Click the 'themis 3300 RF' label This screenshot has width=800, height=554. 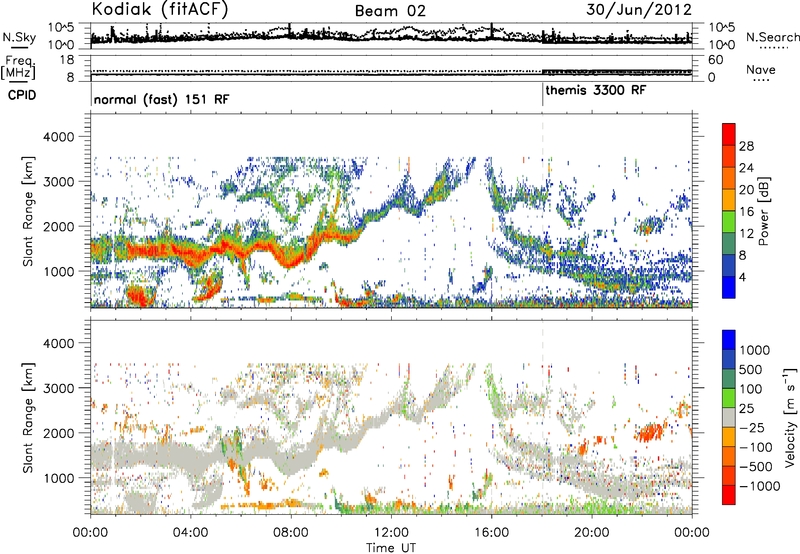(x=595, y=90)
